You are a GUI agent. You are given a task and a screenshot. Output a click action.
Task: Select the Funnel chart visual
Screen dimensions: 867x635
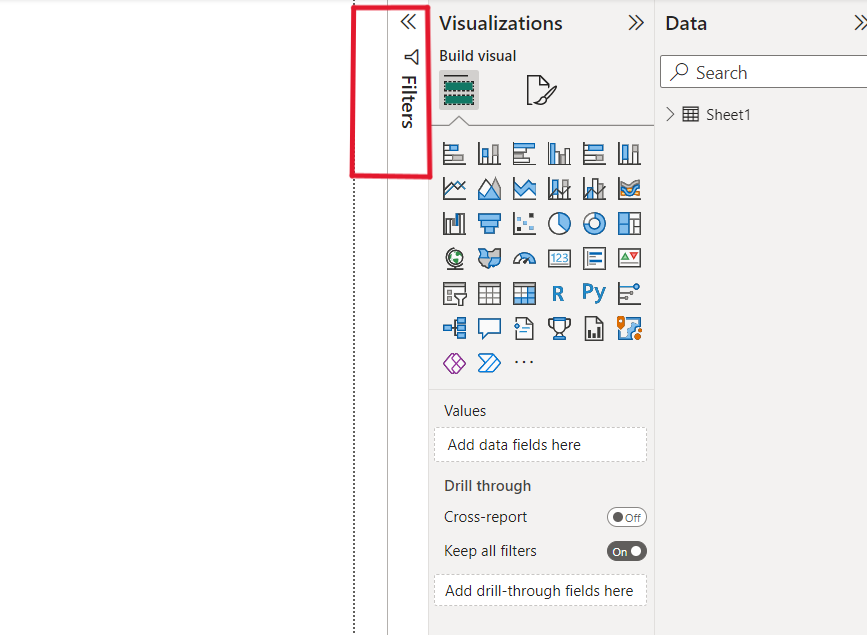coord(489,223)
